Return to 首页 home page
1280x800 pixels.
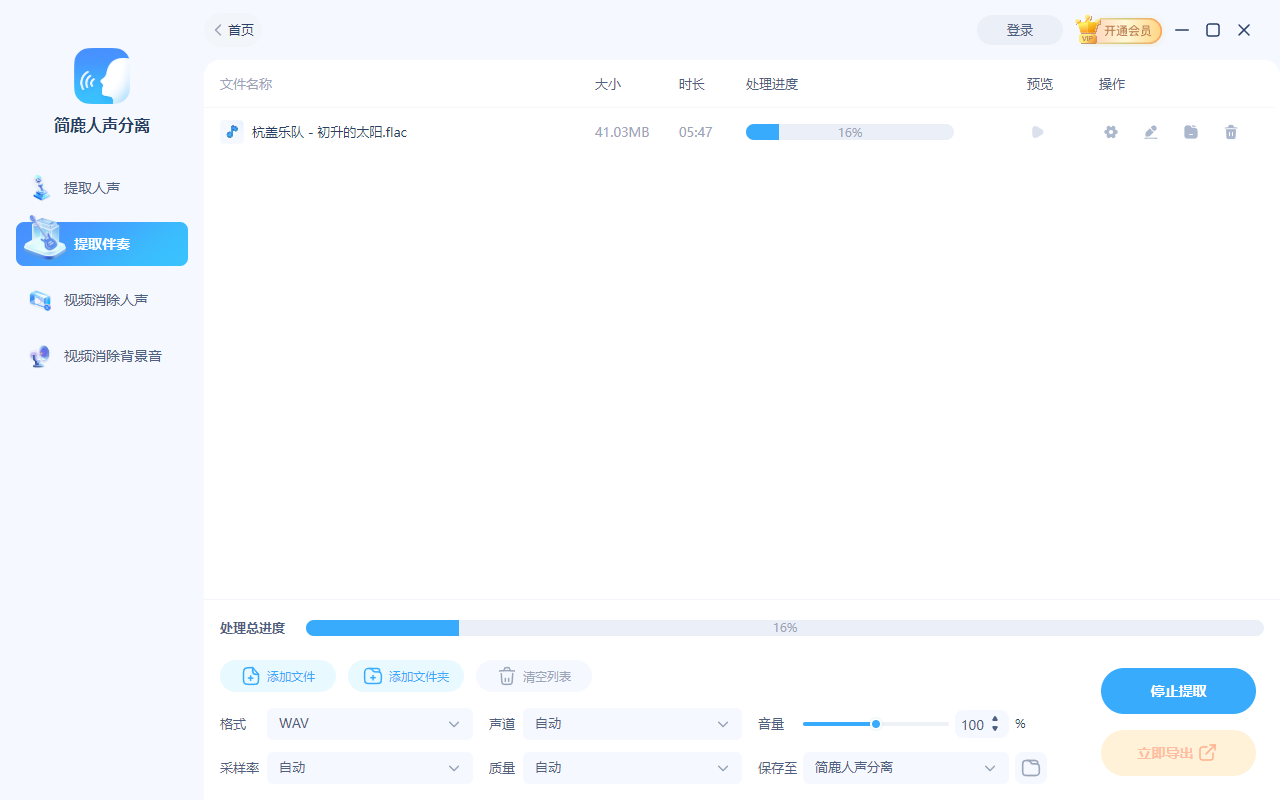point(233,30)
